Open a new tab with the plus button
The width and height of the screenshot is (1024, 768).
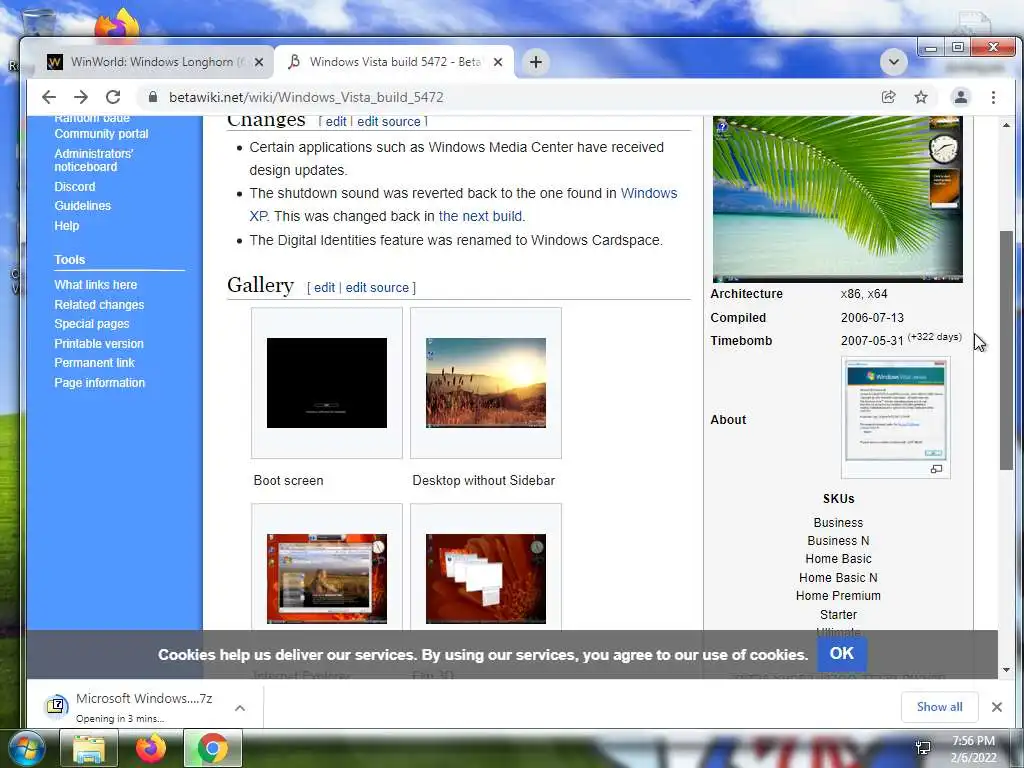tap(536, 62)
